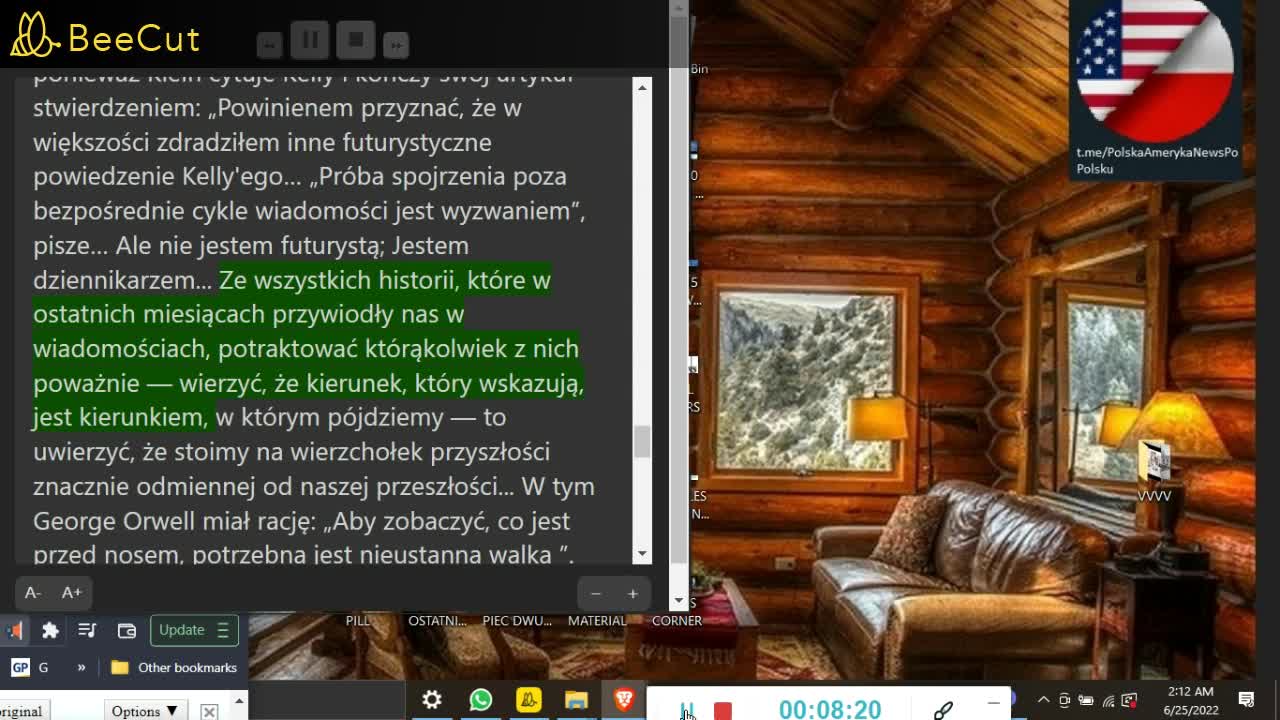Viewport: 1280px width, 720px height.
Task: Switch to Brave browser in the taskbar
Action: coord(625,700)
